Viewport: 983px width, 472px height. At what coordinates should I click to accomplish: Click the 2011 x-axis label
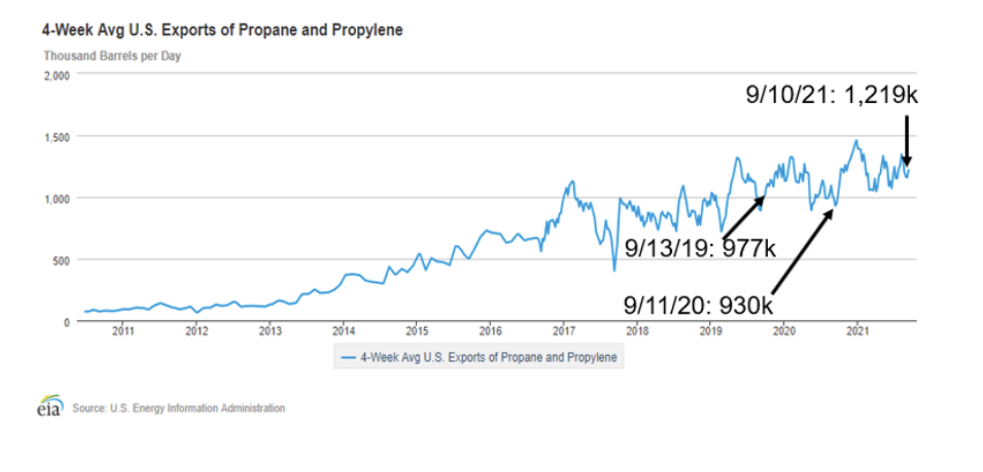(x=123, y=330)
